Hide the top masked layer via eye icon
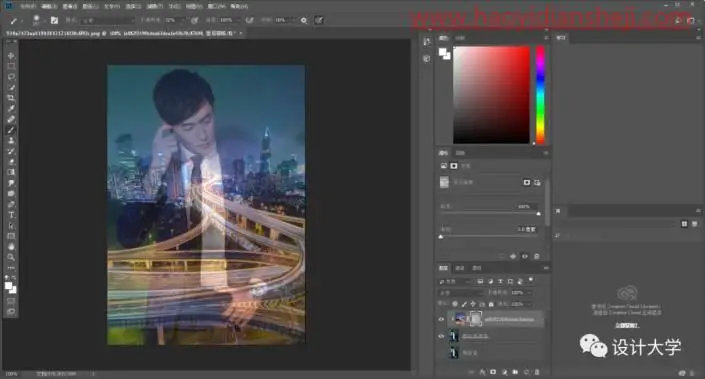The image size is (705, 379). click(x=441, y=319)
